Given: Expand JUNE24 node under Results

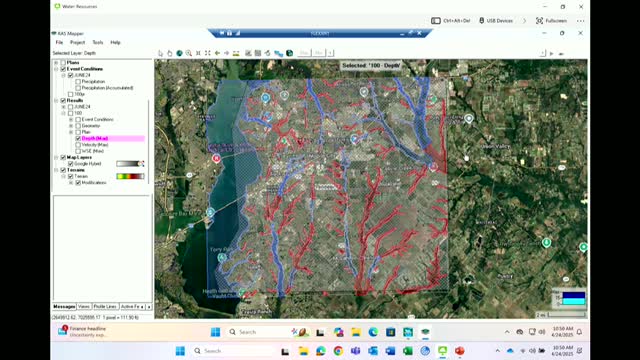Looking at the screenshot, I should click(x=64, y=107).
